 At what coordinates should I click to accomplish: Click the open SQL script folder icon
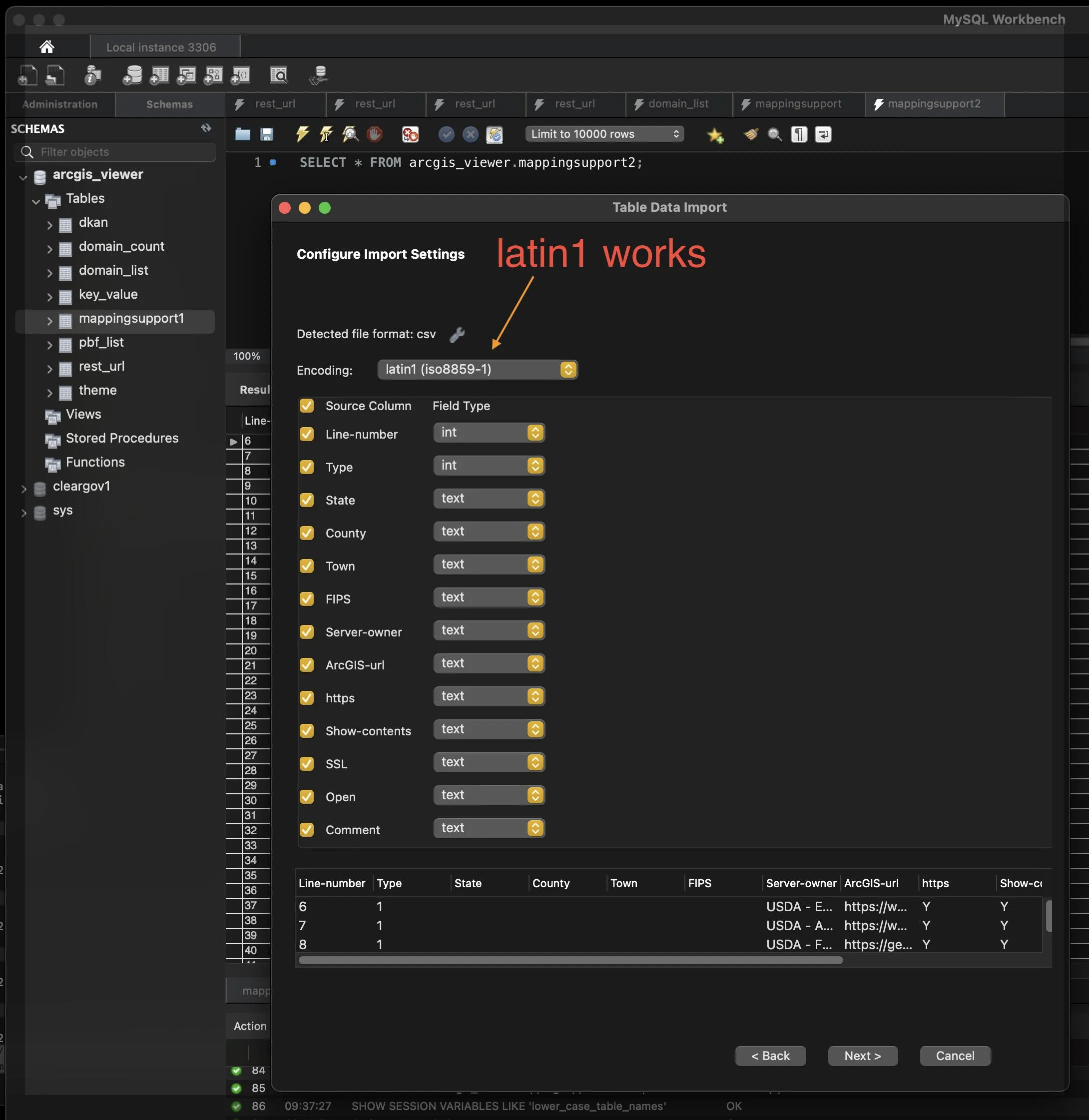click(242, 134)
